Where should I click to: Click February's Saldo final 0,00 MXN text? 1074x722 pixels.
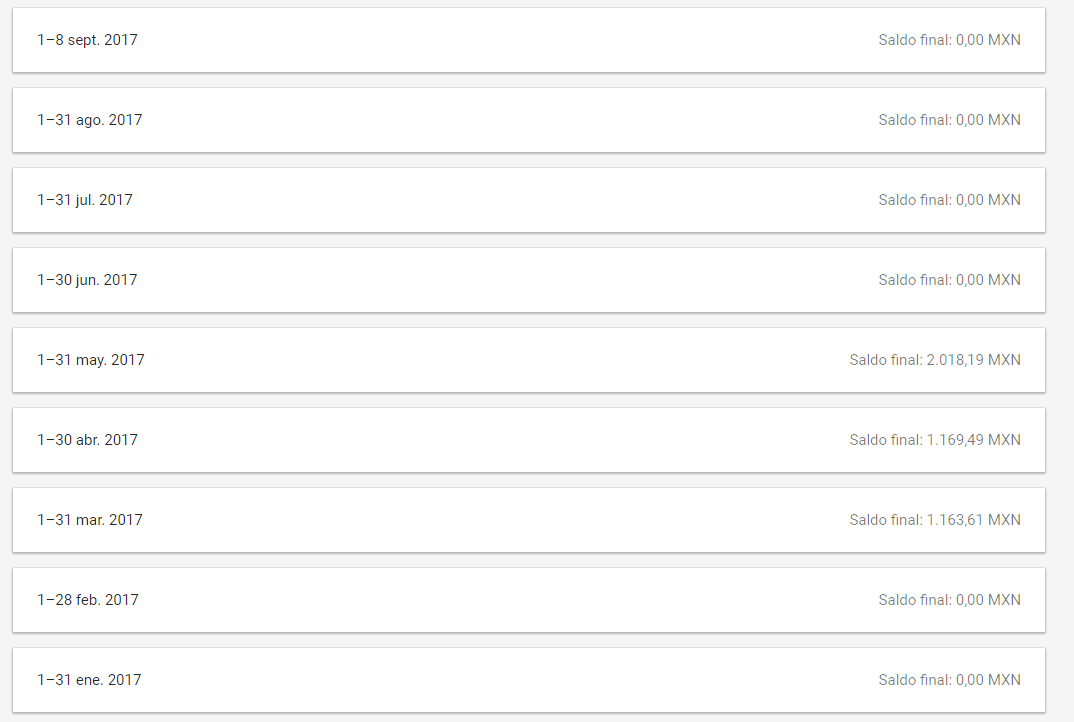point(949,600)
